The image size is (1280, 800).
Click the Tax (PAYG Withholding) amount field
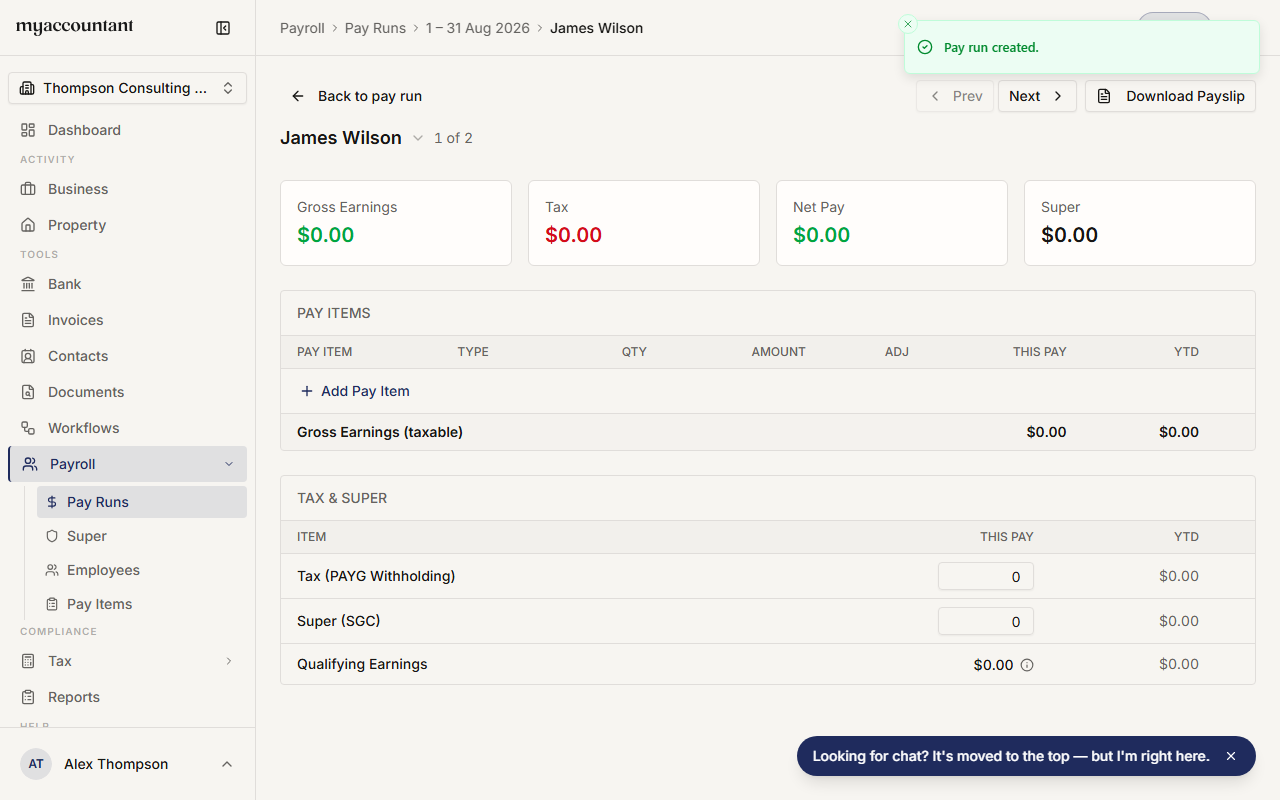[986, 576]
